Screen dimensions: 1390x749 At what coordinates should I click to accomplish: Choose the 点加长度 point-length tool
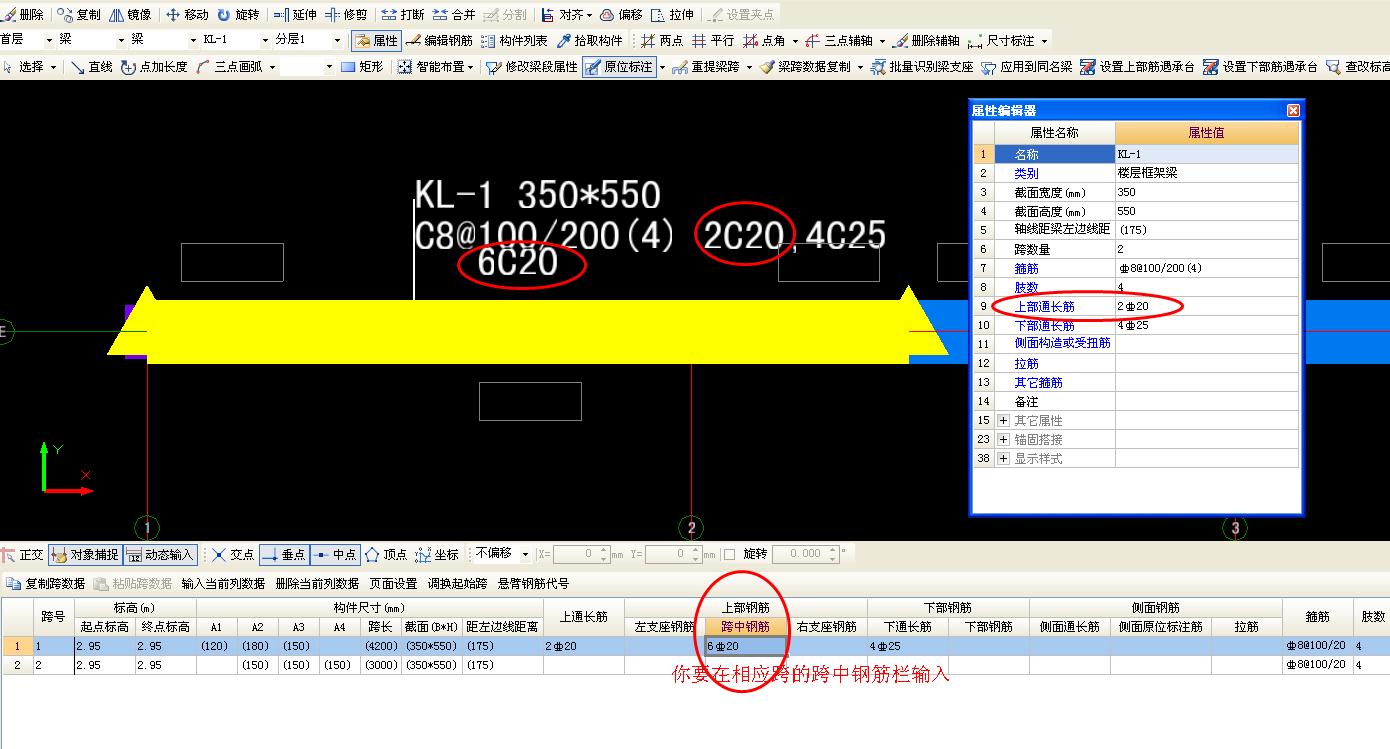154,67
